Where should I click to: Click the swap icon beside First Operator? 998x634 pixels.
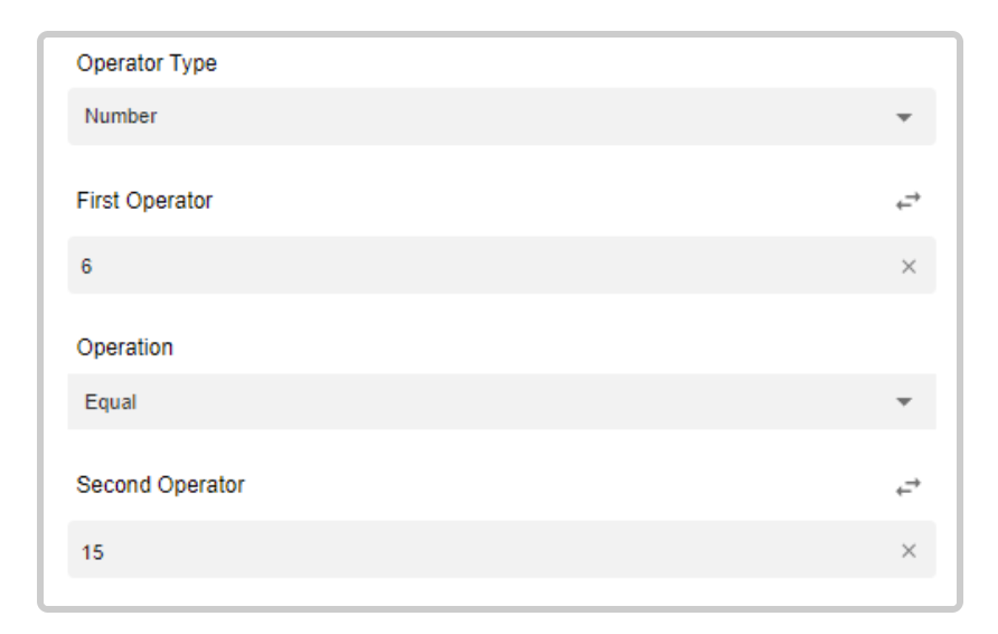[908, 201]
